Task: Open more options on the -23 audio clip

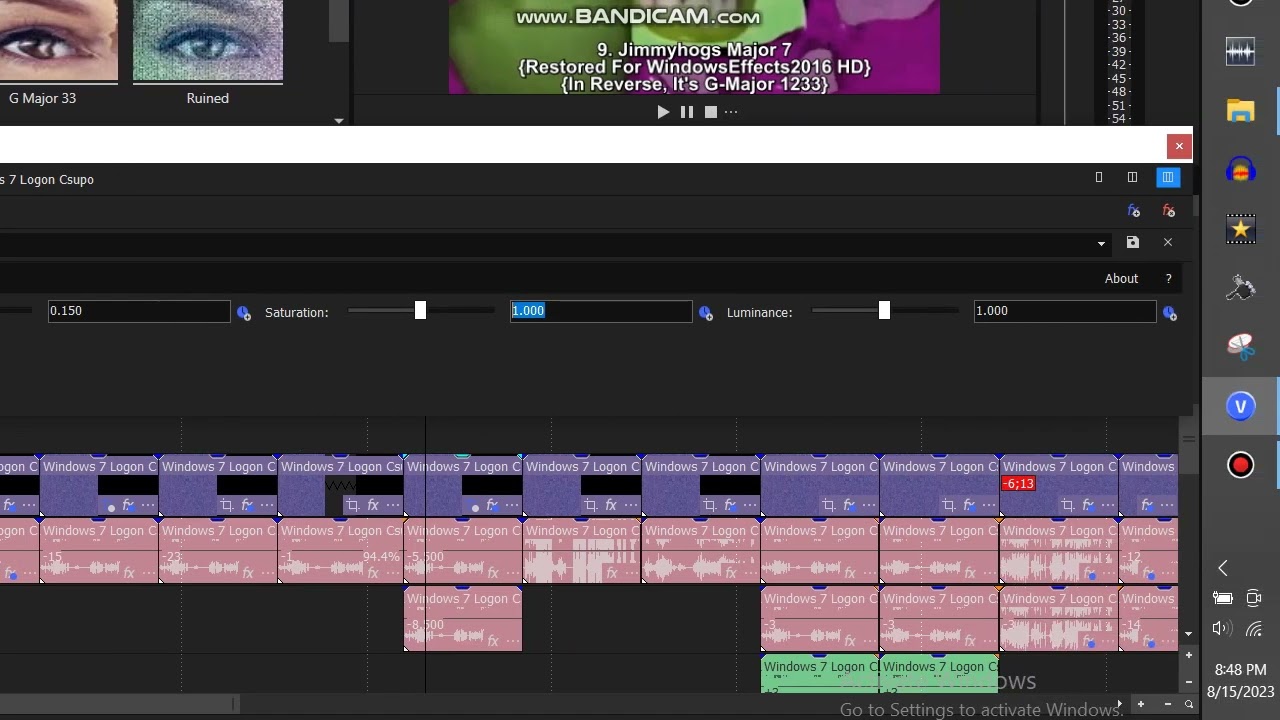Action: click(x=267, y=573)
